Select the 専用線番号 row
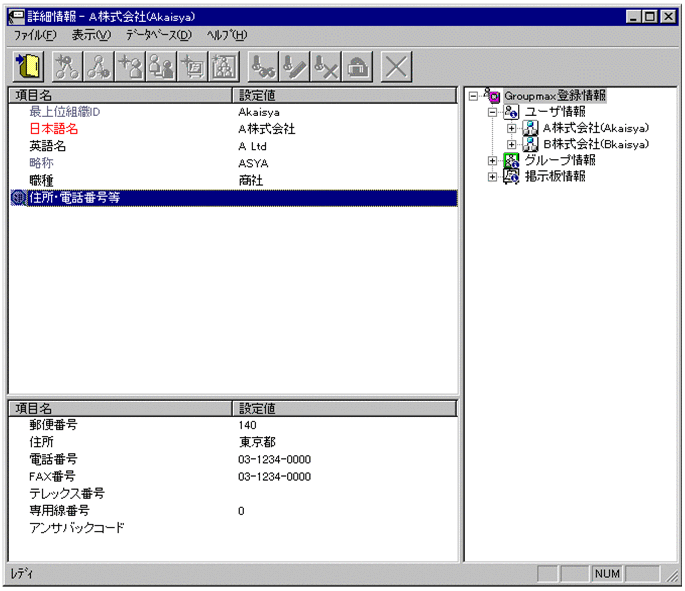 (233, 511)
